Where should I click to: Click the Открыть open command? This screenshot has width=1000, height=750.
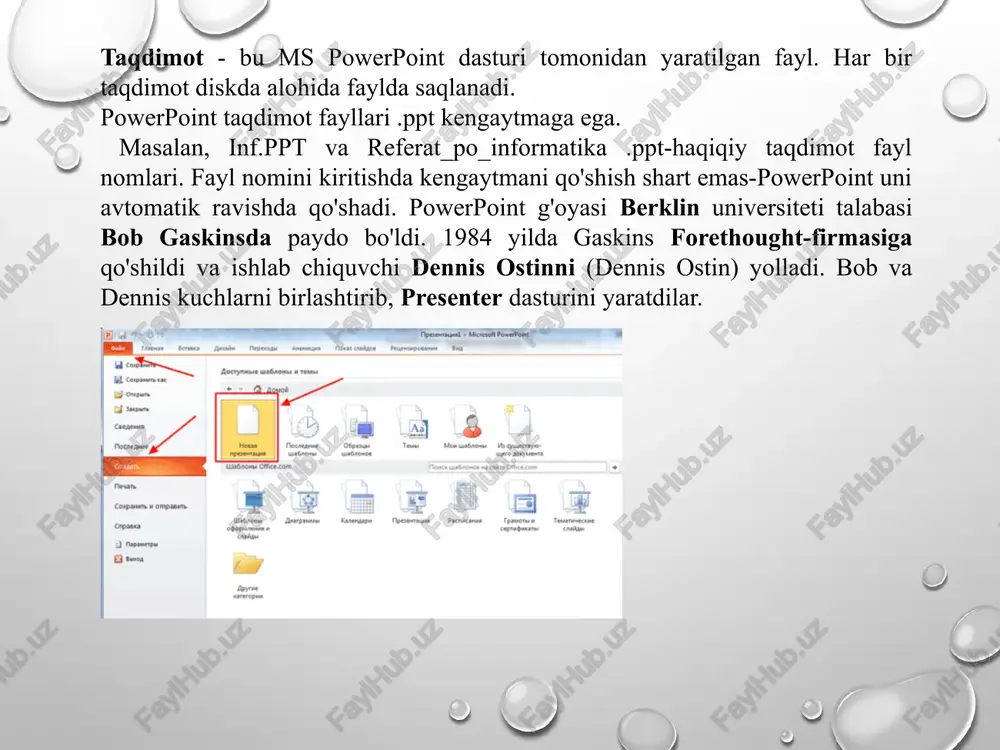pos(132,394)
